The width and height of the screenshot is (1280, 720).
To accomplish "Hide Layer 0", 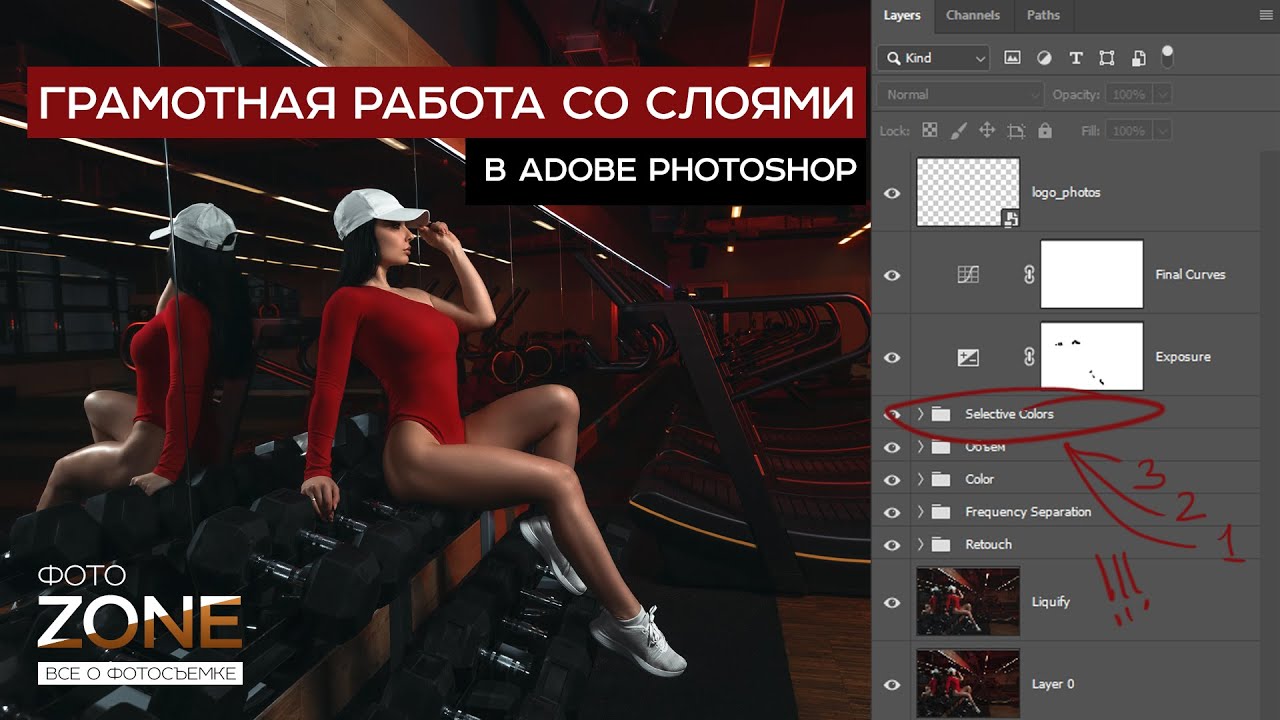I will click(892, 685).
